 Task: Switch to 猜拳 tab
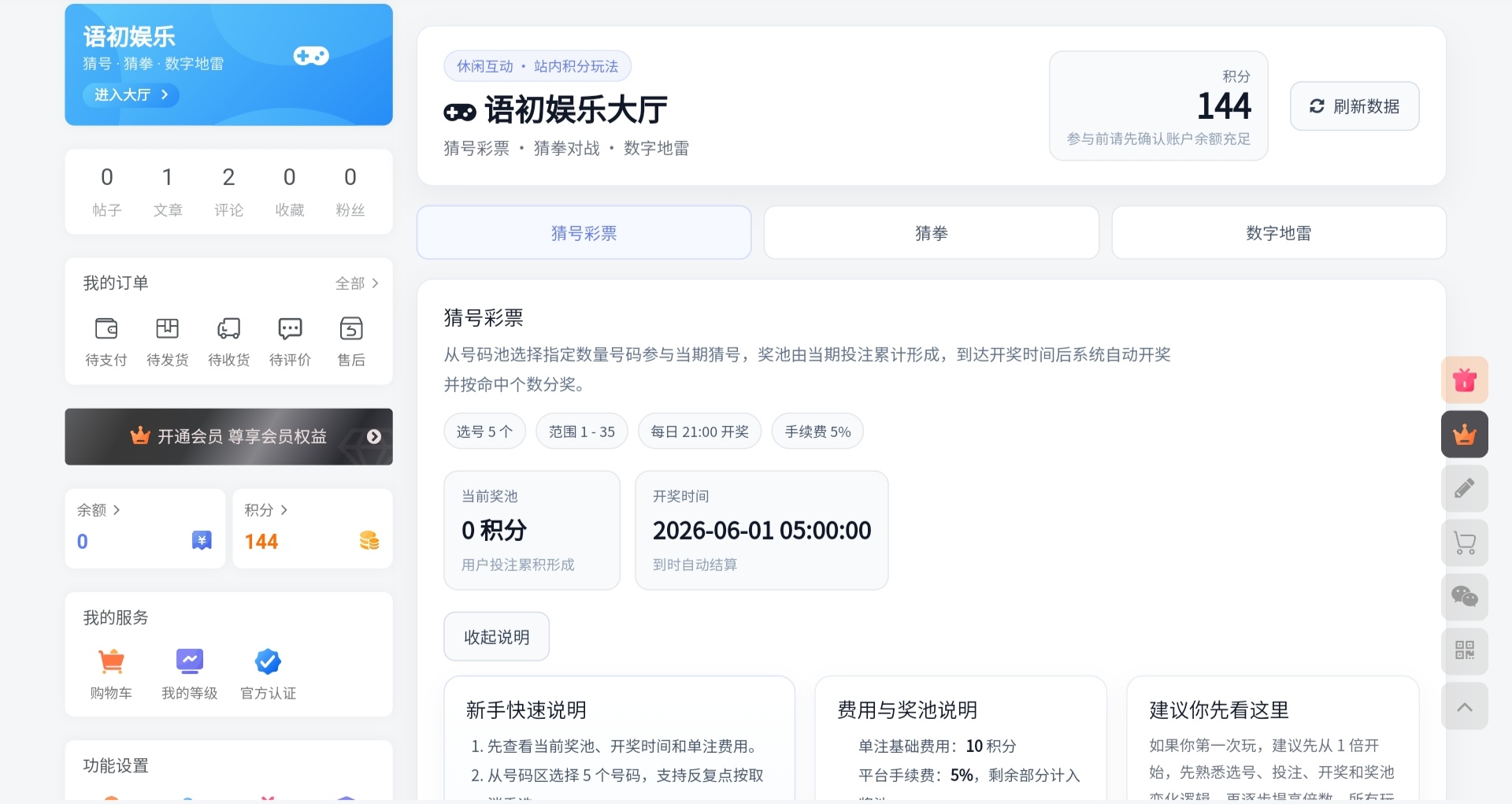[x=932, y=233]
